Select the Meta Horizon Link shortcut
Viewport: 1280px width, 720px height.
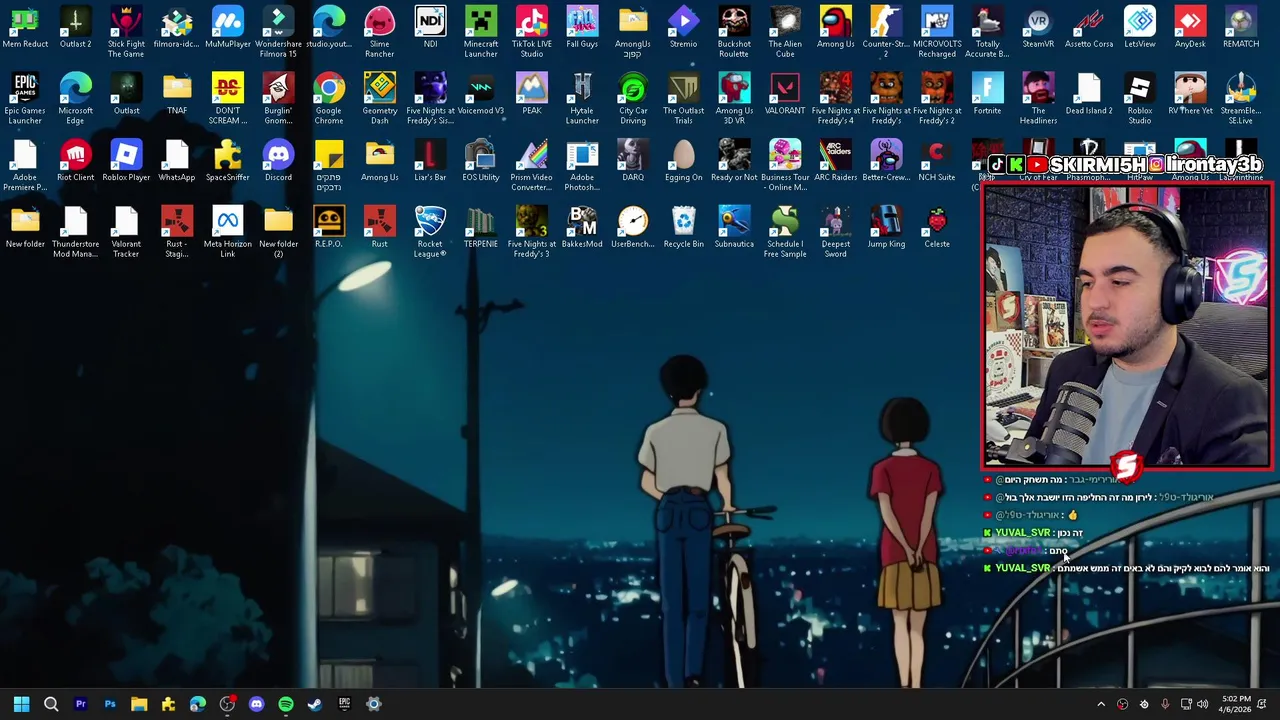[x=227, y=231]
